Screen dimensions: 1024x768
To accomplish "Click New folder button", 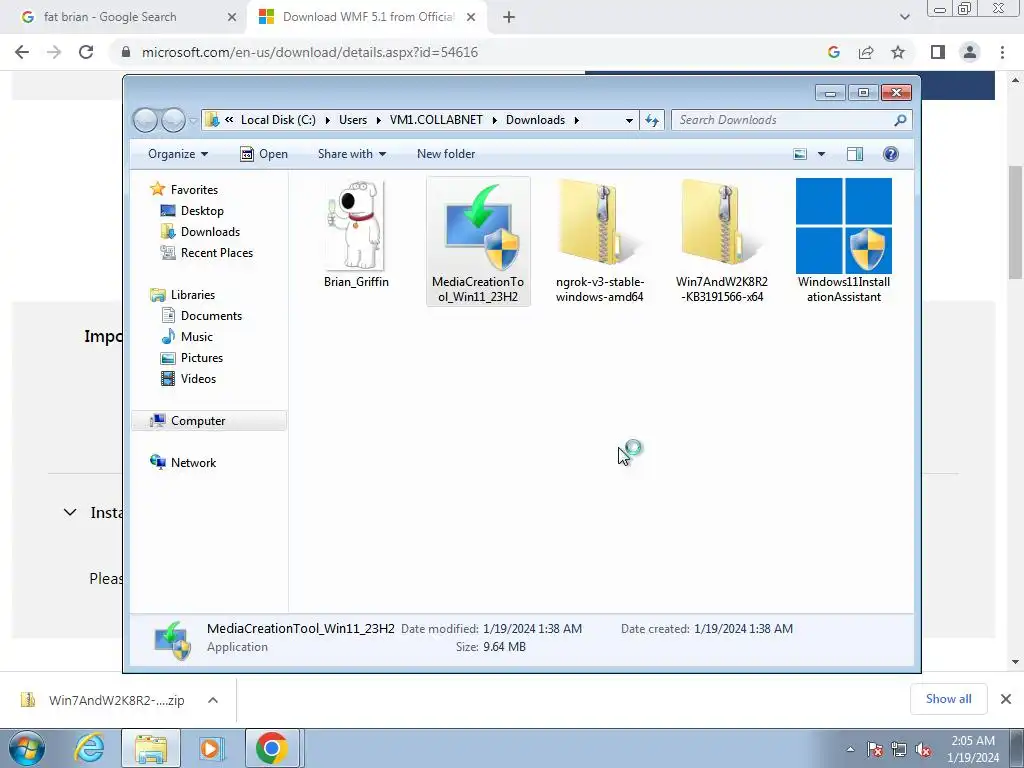I will click(446, 154).
